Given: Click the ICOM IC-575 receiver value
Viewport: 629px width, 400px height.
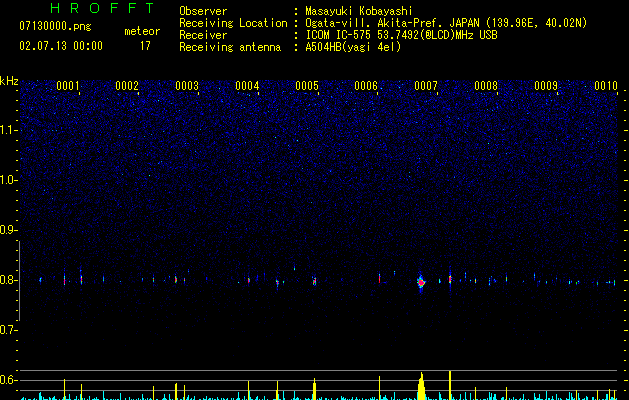Looking at the screenshot, I should click(401, 35).
